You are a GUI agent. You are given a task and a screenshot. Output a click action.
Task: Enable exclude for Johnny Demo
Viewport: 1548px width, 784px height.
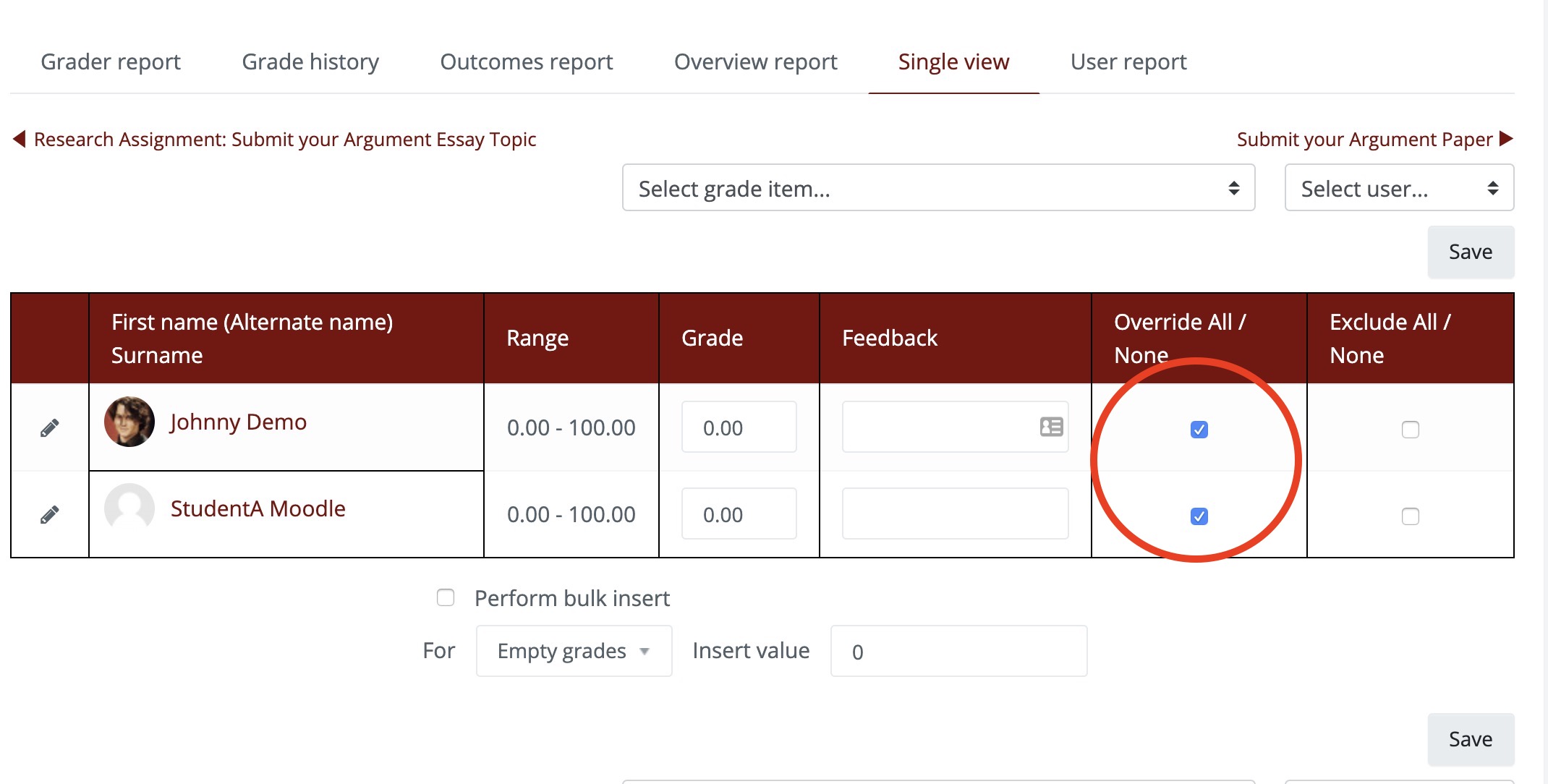(1410, 430)
